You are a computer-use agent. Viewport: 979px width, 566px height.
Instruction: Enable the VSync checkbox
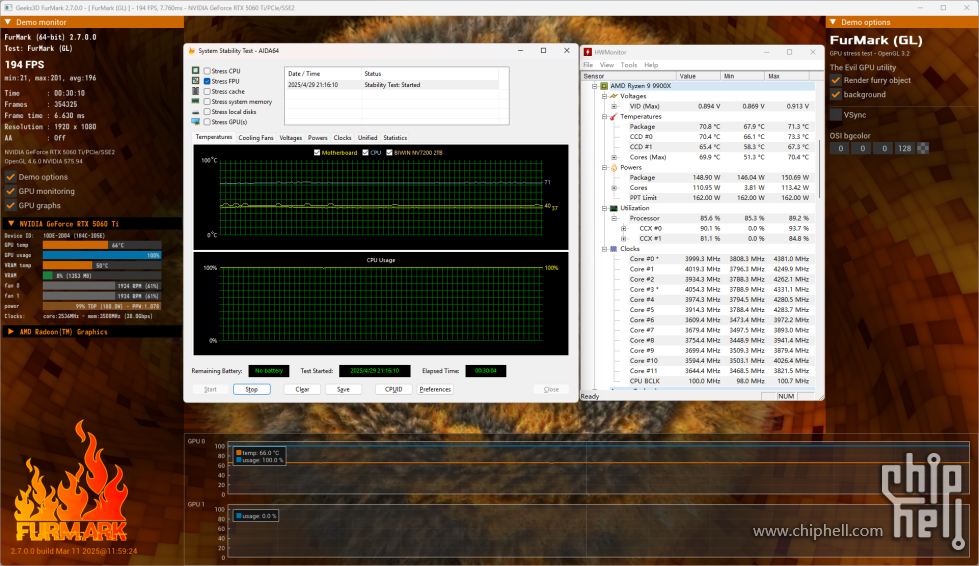point(836,115)
